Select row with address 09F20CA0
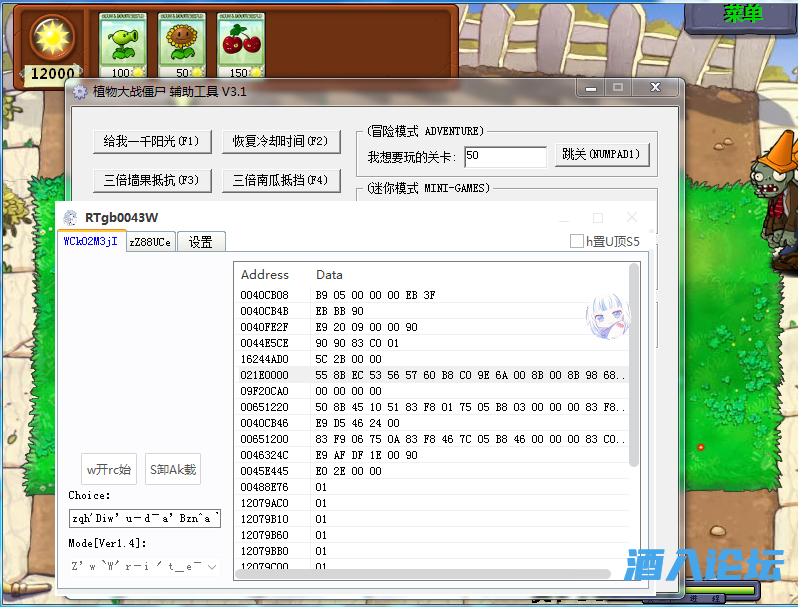Screen dimensions: 798x607 (x=433, y=391)
